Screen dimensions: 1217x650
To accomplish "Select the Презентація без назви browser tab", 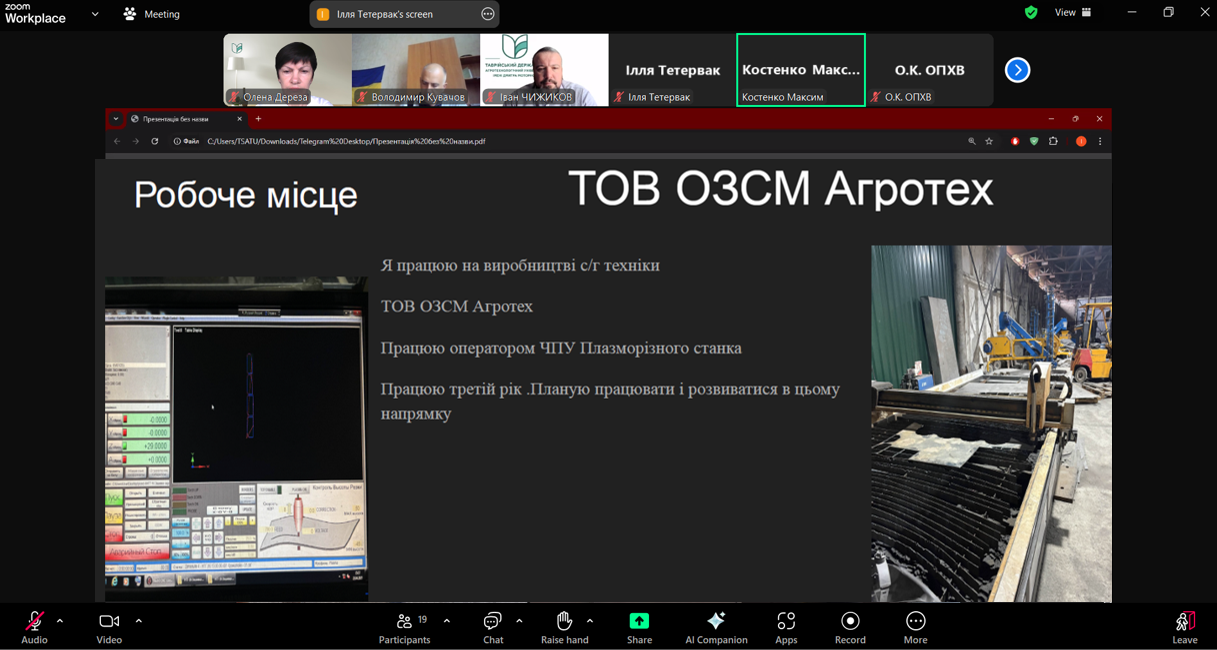I will 185,119.
